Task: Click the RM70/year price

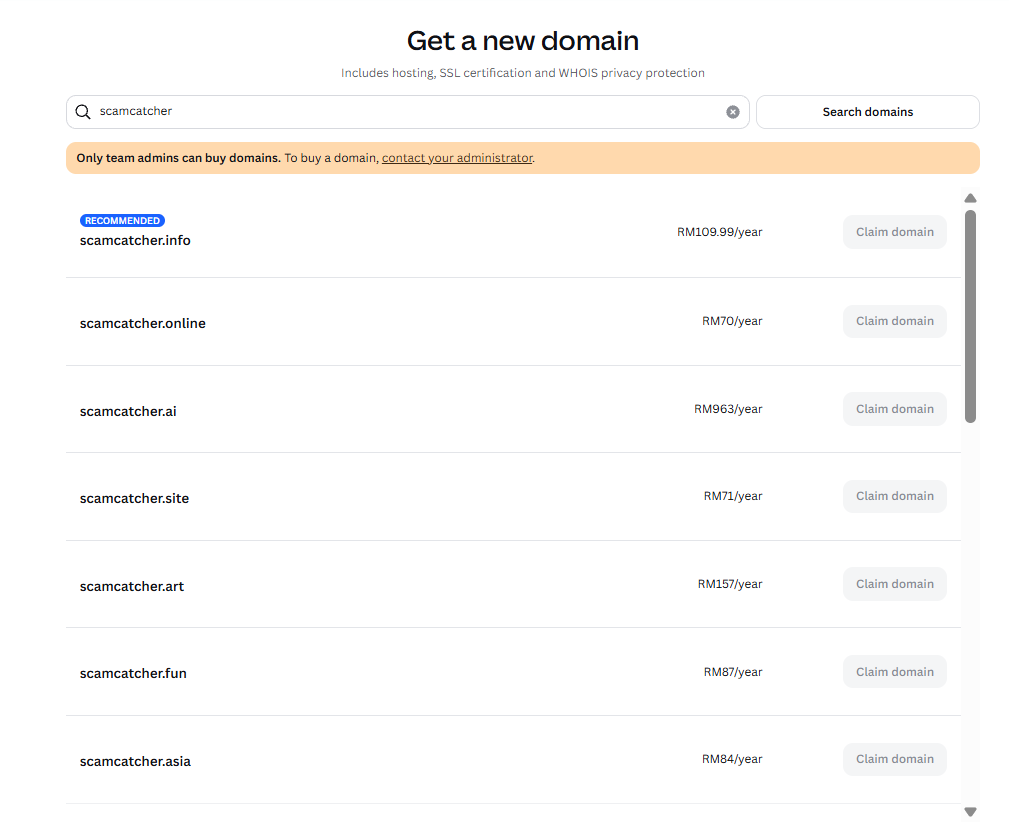Action: 732,321
